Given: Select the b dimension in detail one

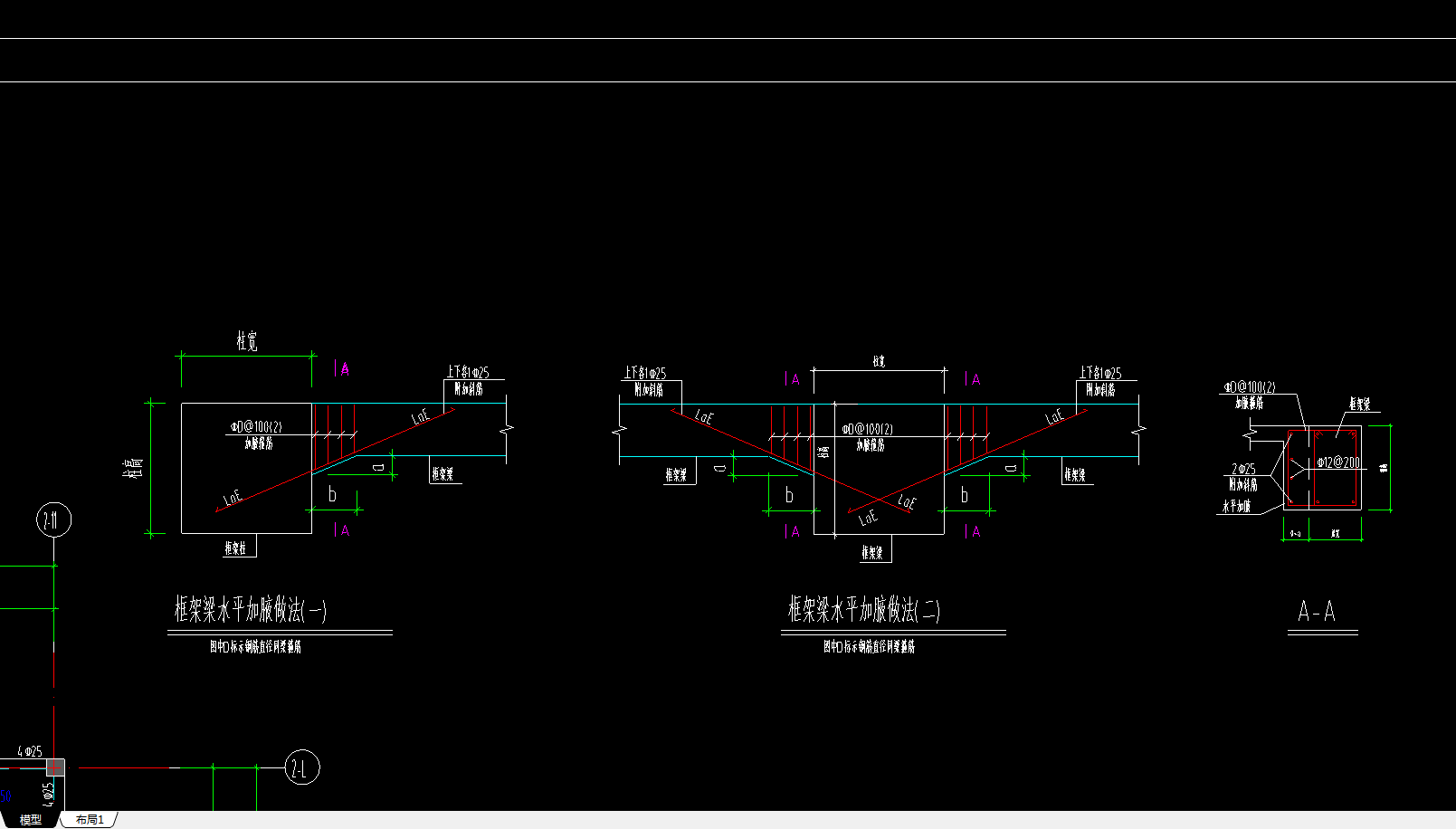Looking at the screenshot, I should click(x=332, y=494).
